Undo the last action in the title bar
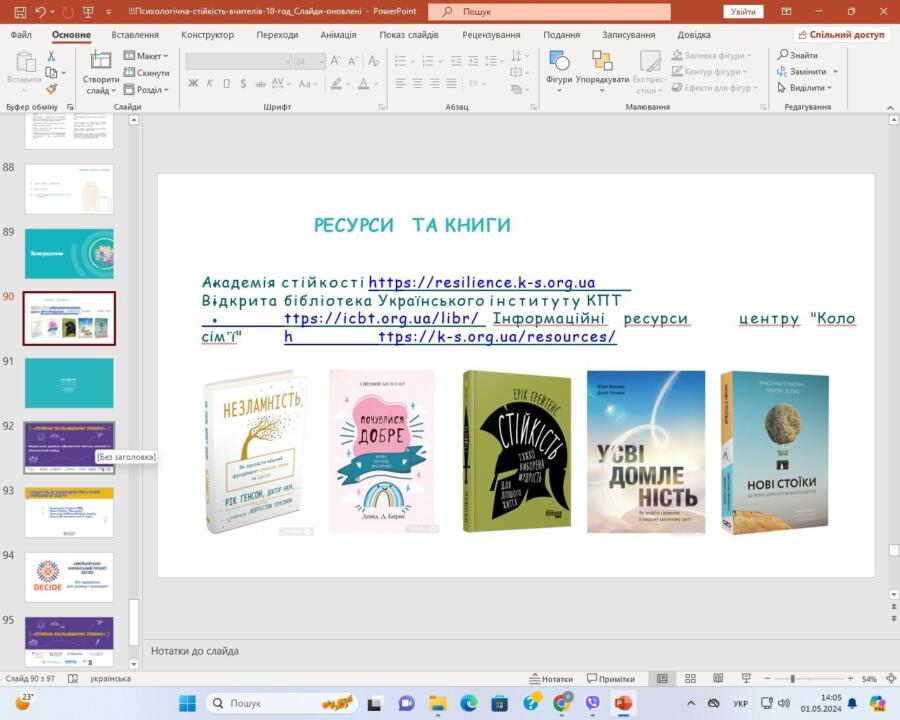The width and height of the screenshot is (900, 720). [40, 11]
